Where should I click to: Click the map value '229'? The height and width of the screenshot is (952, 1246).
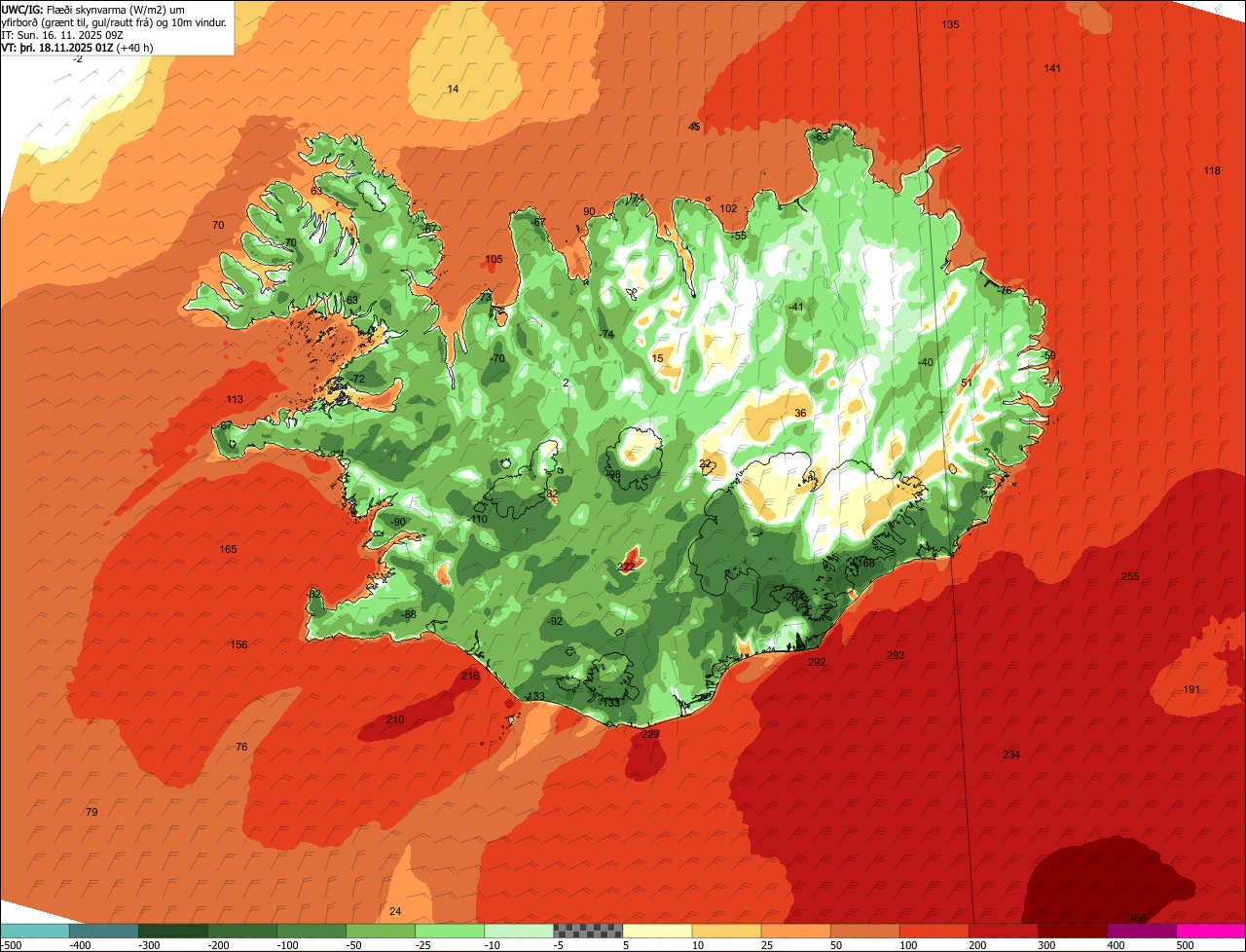click(x=651, y=735)
